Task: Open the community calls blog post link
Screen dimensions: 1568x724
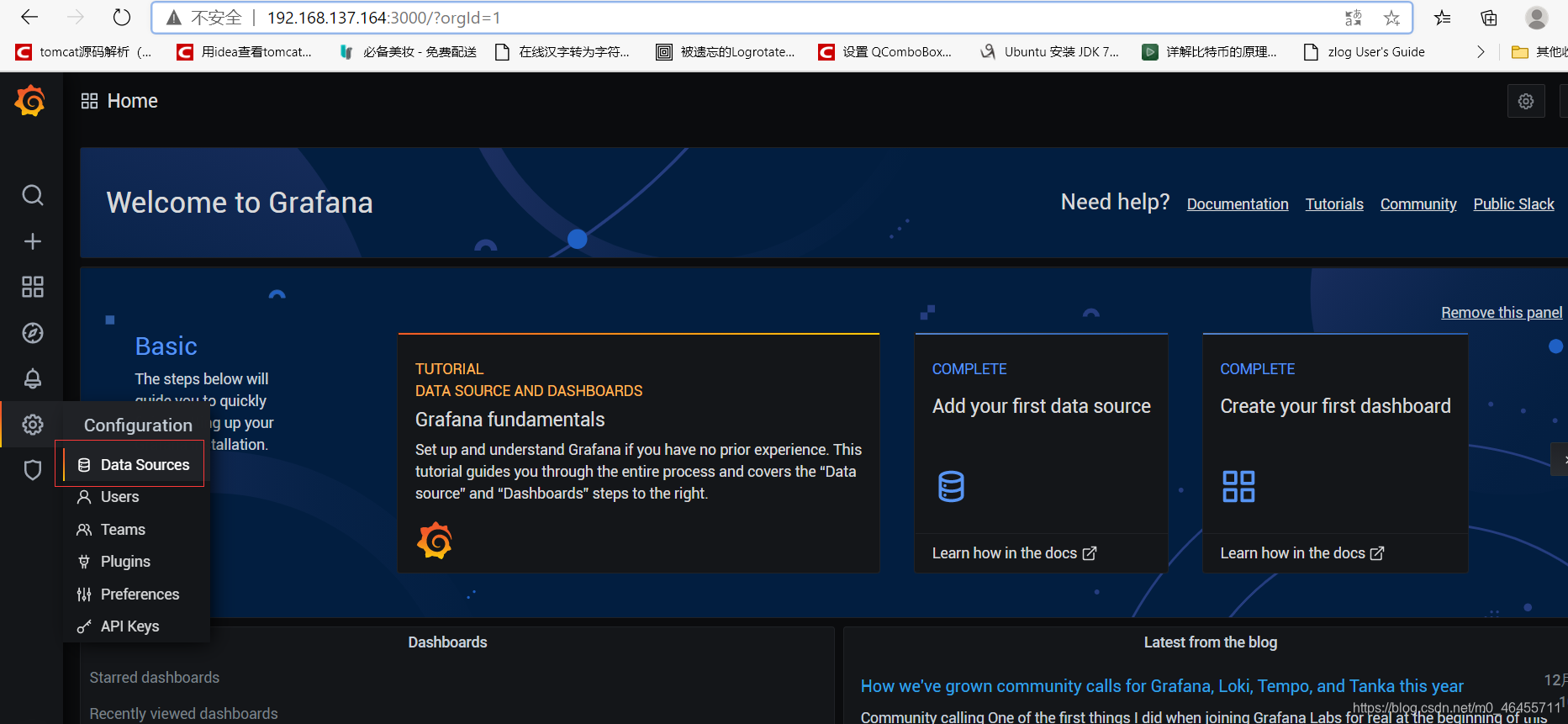Action: point(1162,686)
